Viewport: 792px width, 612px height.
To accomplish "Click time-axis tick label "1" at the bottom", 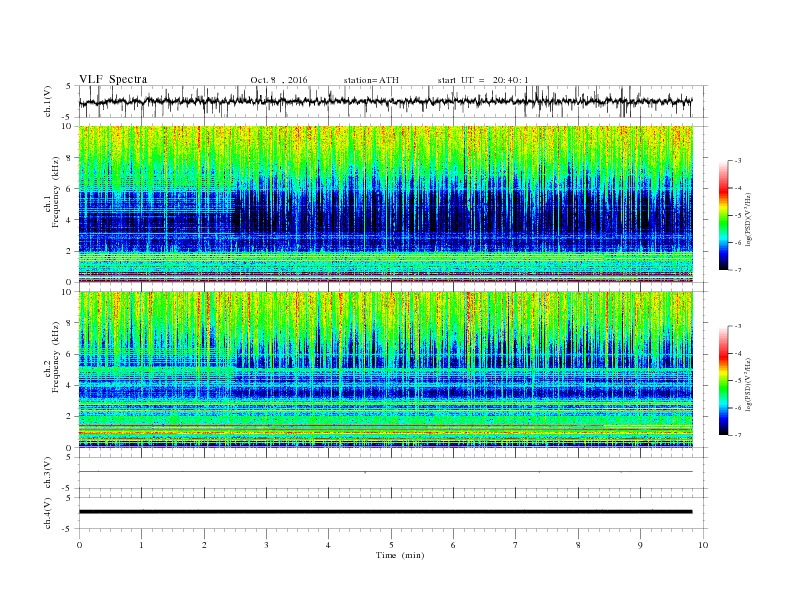I will (x=141, y=545).
